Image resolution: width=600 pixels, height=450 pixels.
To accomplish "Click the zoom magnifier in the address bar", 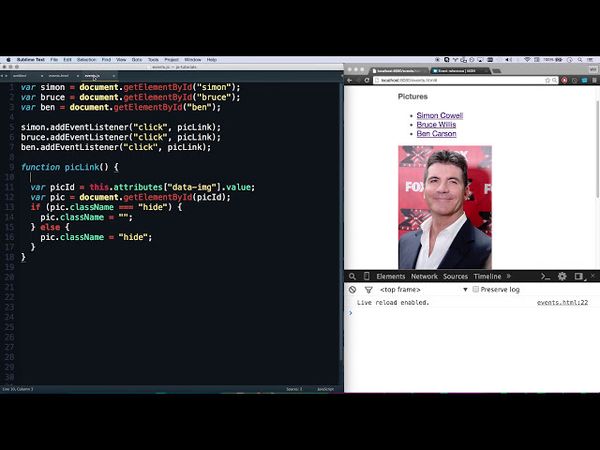I will (x=554, y=80).
